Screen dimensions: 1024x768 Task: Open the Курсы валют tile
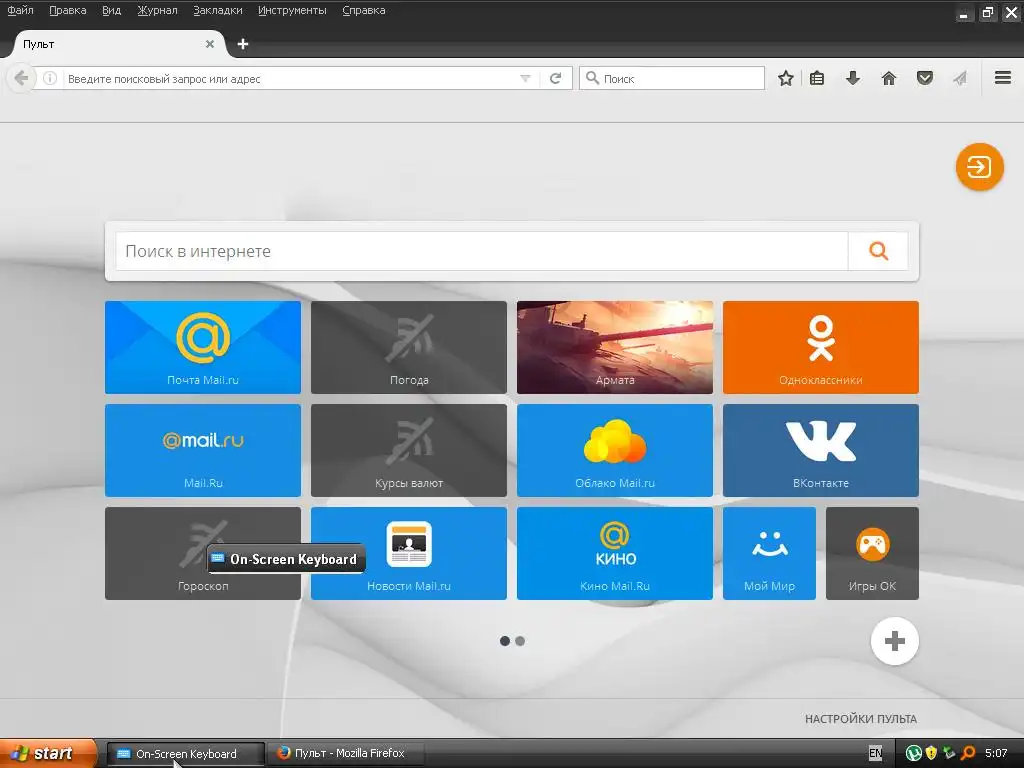[409, 451]
